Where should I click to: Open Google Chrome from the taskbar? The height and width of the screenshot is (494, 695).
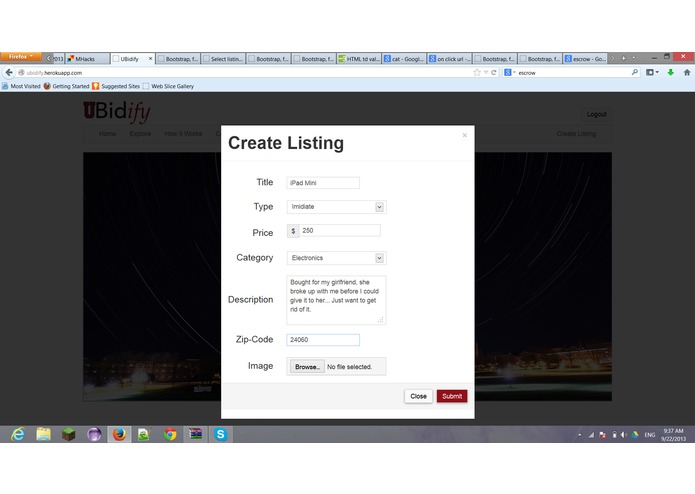(170, 434)
